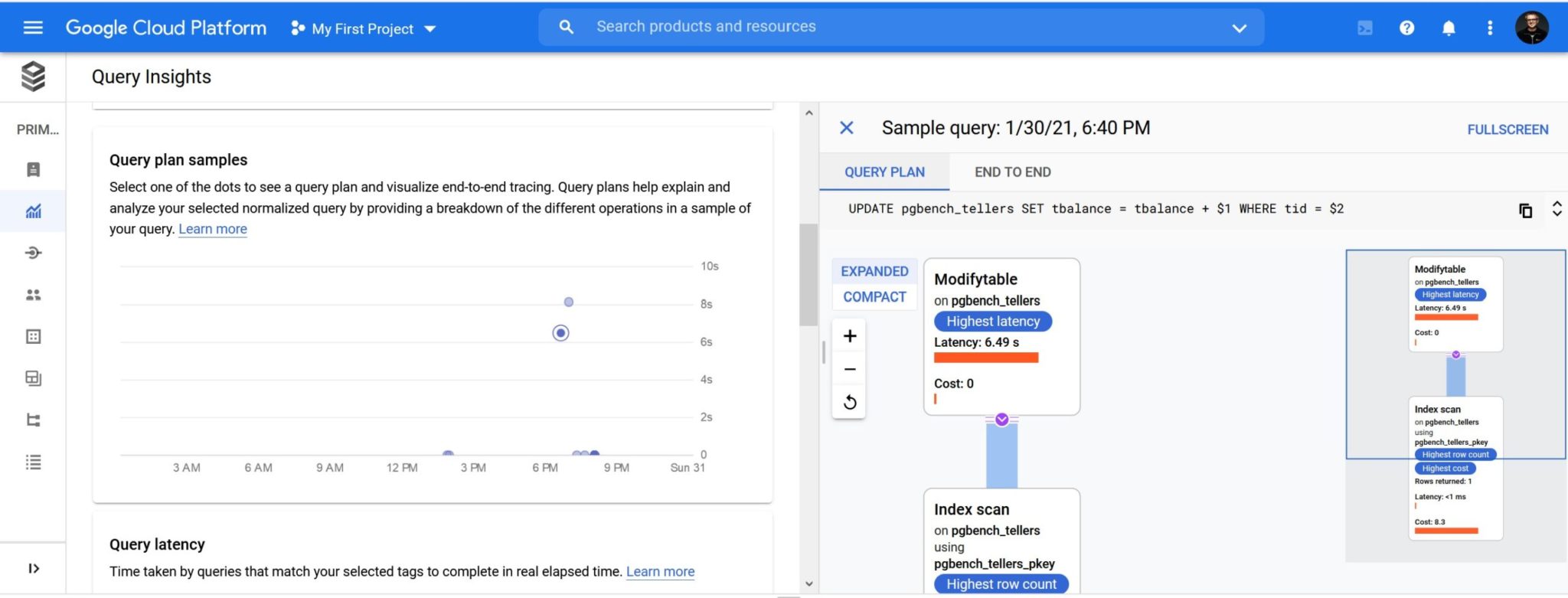Image resolution: width=1568 pixels, height=598 pixels.
Task: Click the panel resize handle divider grip
Action: pos(824,352)
